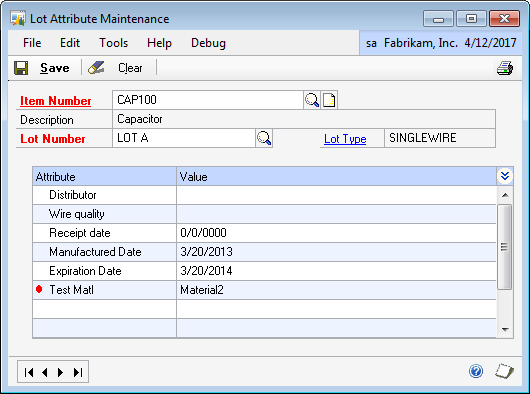This screenshot has height=394, width=530.
Task: Click the empty Wire quality value cell
Action: [x=336, y=214]
